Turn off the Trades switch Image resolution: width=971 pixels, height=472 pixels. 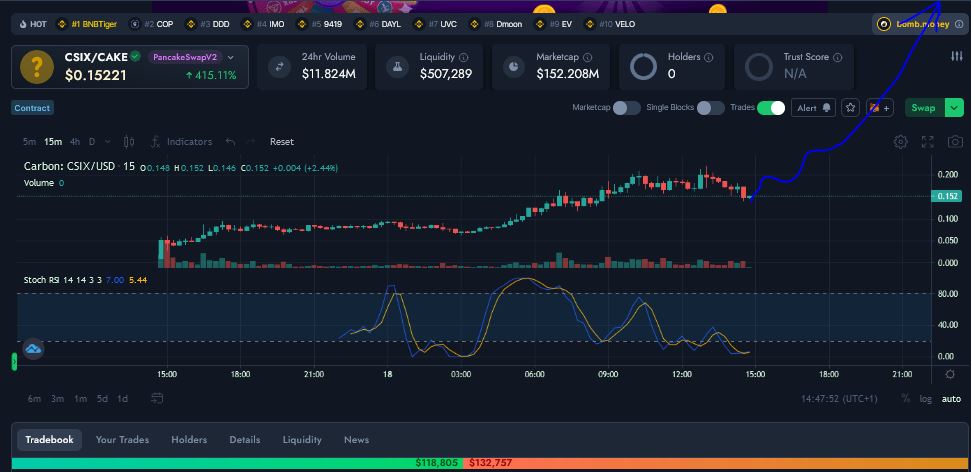(x=771, y=108)
